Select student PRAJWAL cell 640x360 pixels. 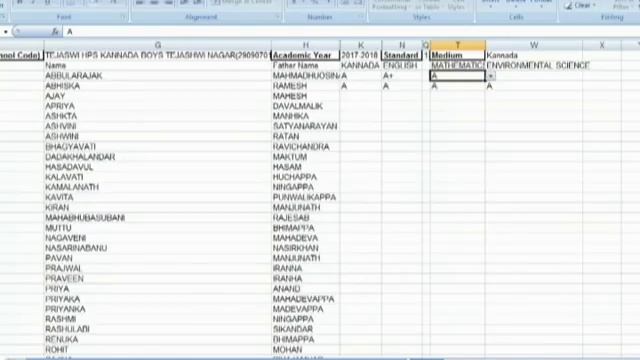(x=158, y=268)
